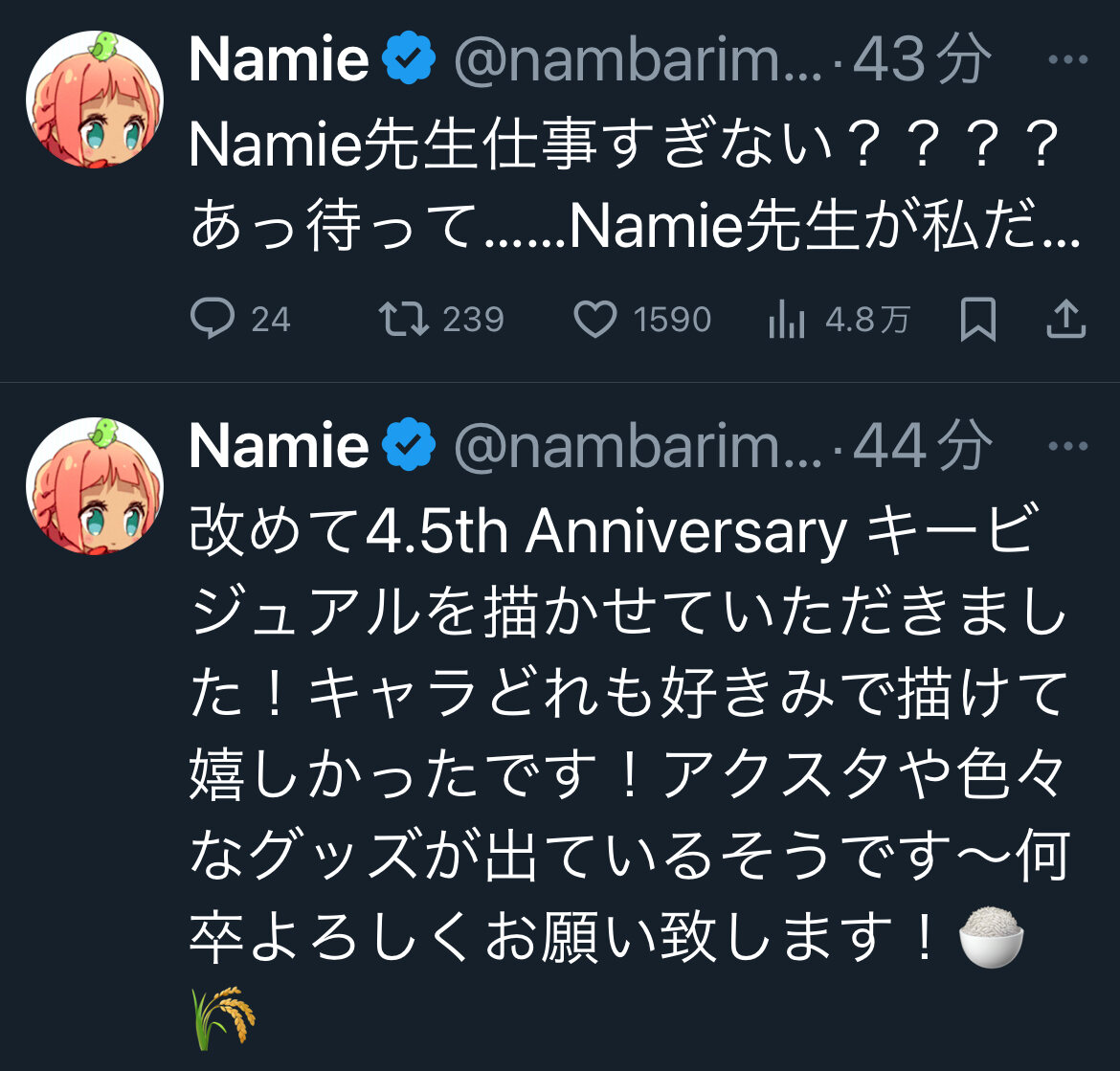Like the tweet with 1590 likes

(x=594, y=320)
